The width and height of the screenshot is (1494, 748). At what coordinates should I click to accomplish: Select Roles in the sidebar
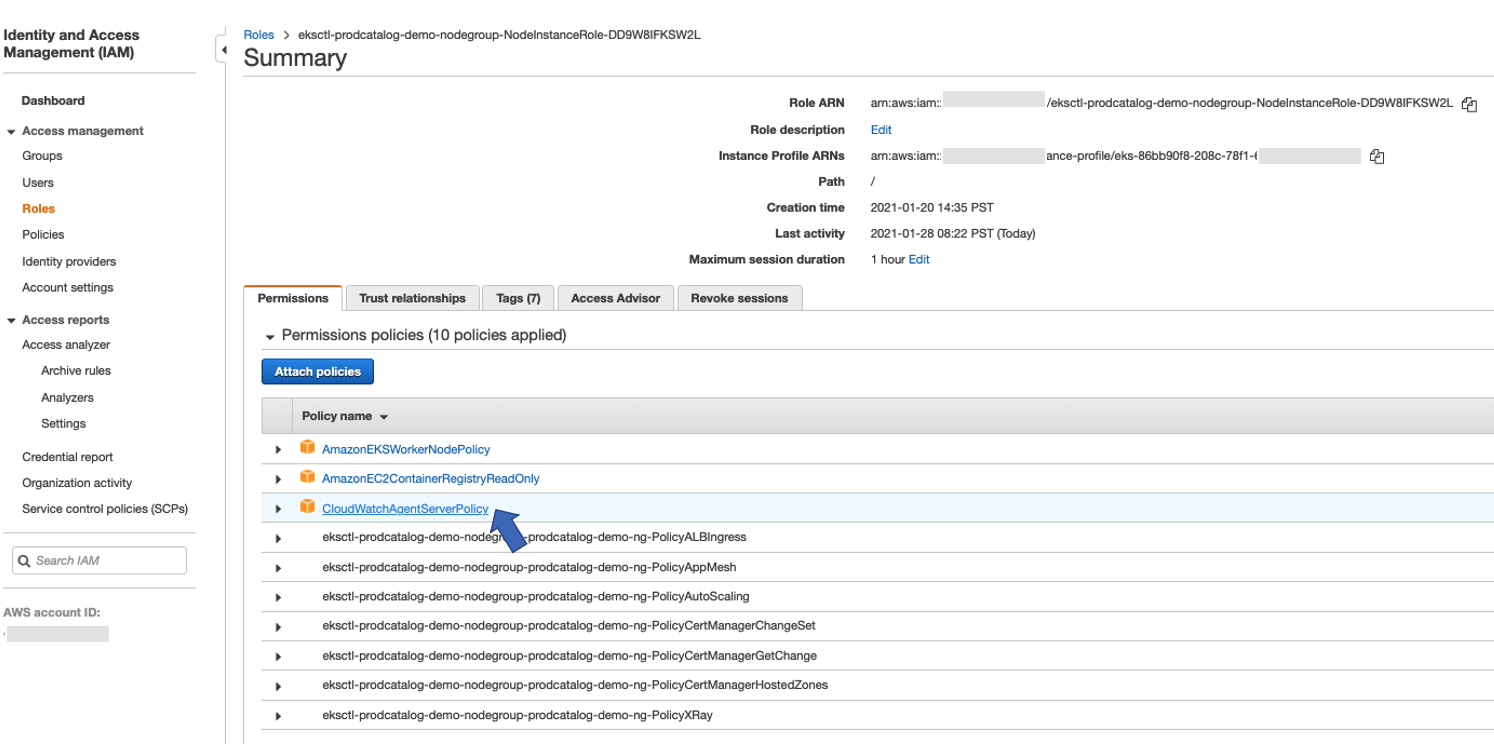pyautogui.click(x=38, y=209)
